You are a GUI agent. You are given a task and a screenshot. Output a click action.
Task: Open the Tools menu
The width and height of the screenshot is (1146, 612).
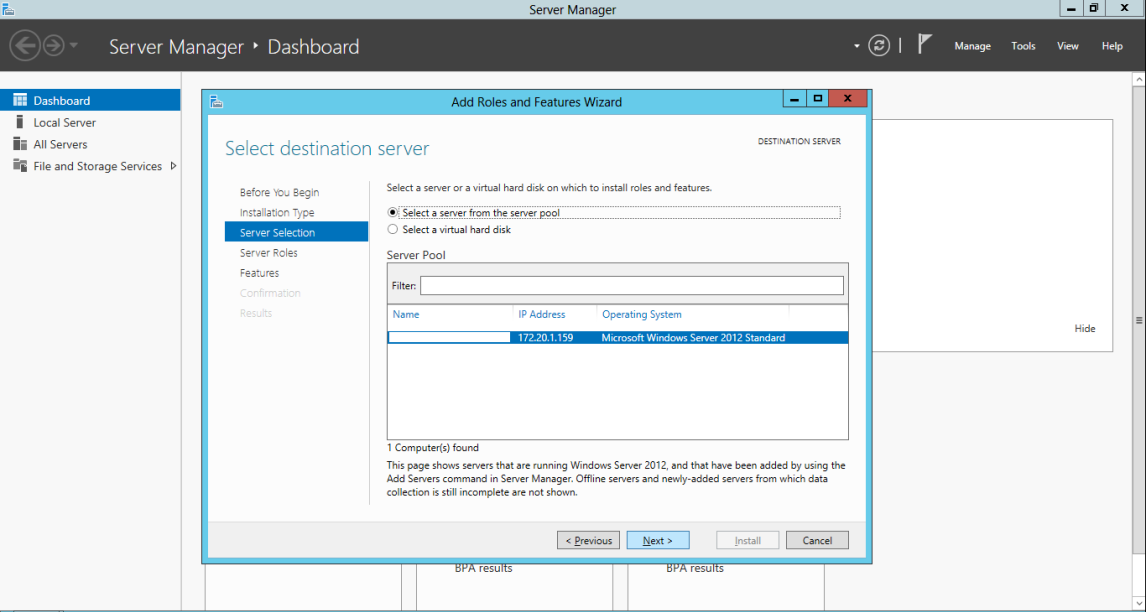point(1023,46)
